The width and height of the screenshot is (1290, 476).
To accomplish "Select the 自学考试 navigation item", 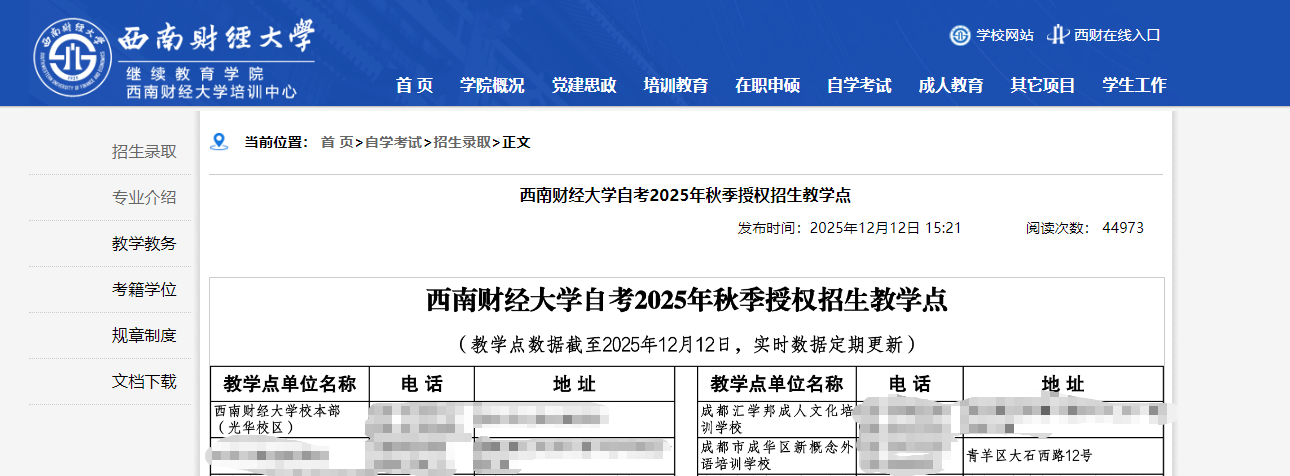I will tap(859, 86).
